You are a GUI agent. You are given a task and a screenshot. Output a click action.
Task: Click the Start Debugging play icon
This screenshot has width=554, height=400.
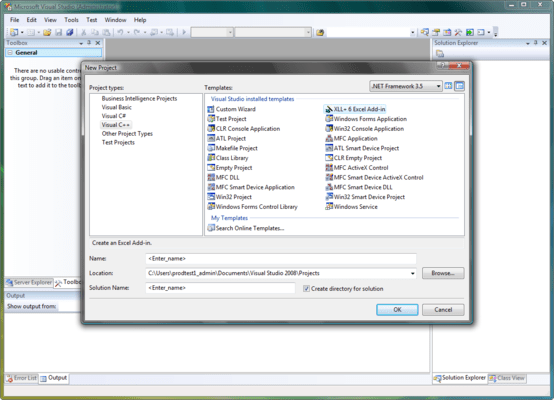point(184,33)
